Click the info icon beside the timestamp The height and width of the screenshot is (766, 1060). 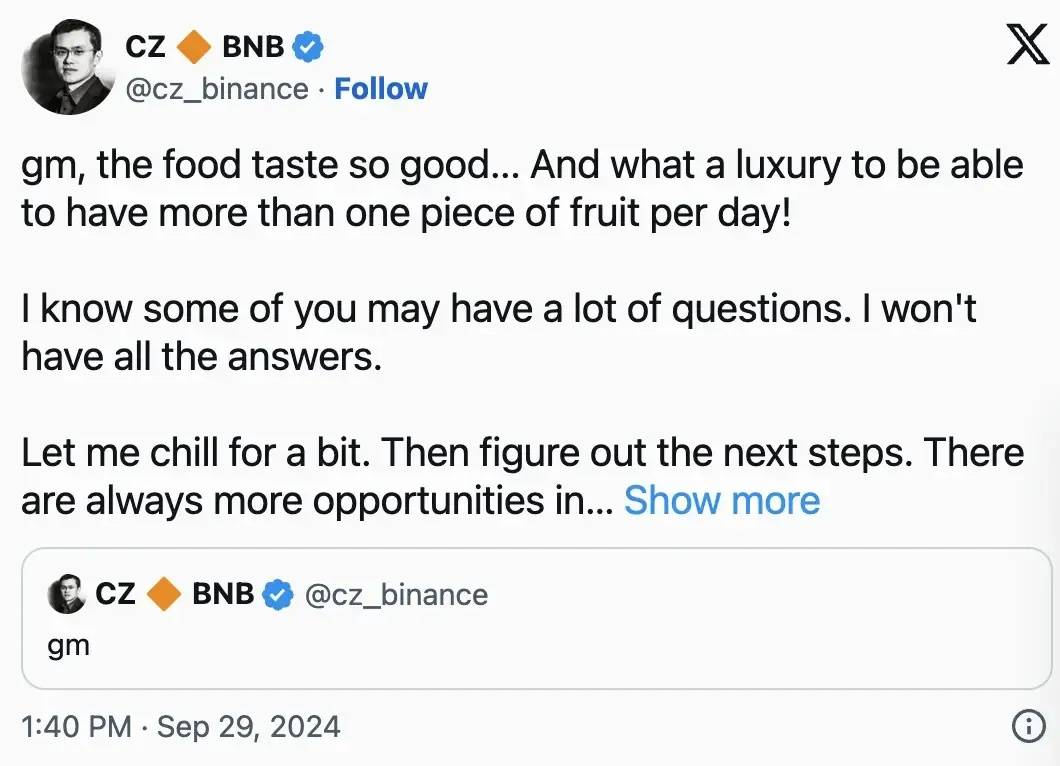point(1027,727)
